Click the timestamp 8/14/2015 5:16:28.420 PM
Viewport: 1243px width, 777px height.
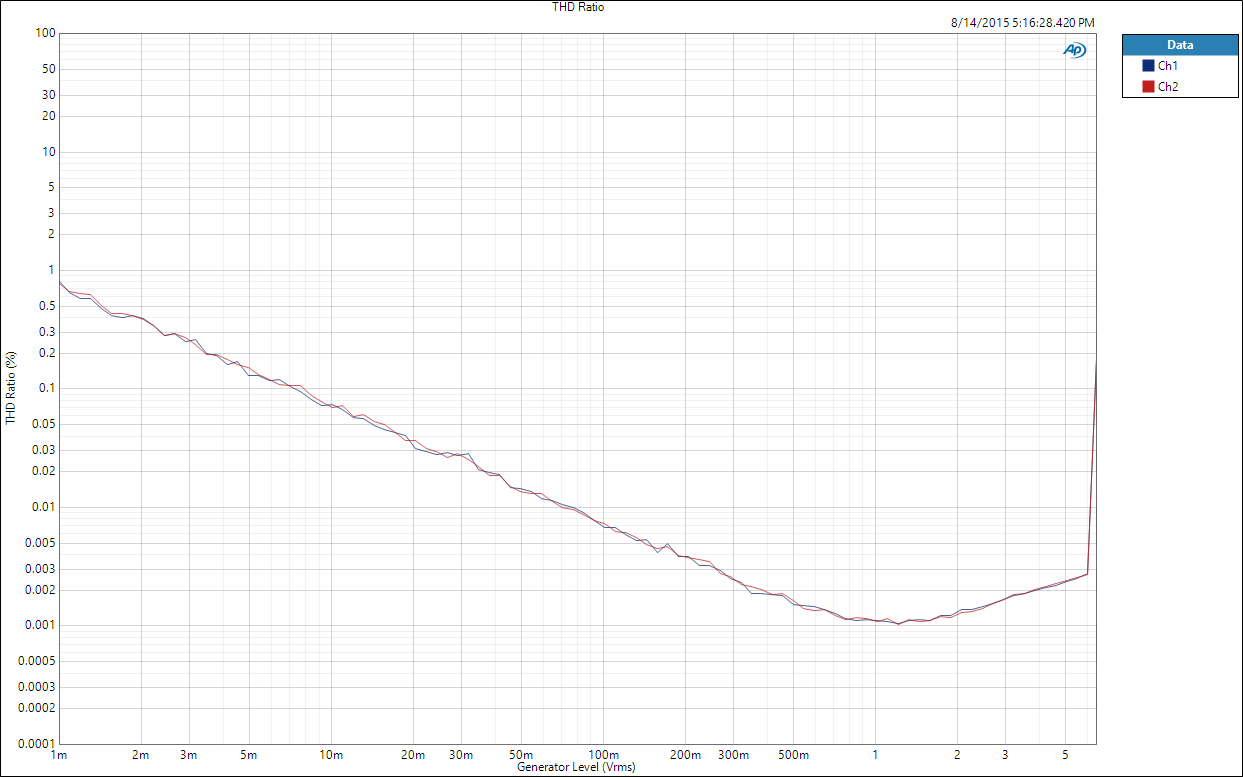click(1021, 22)
